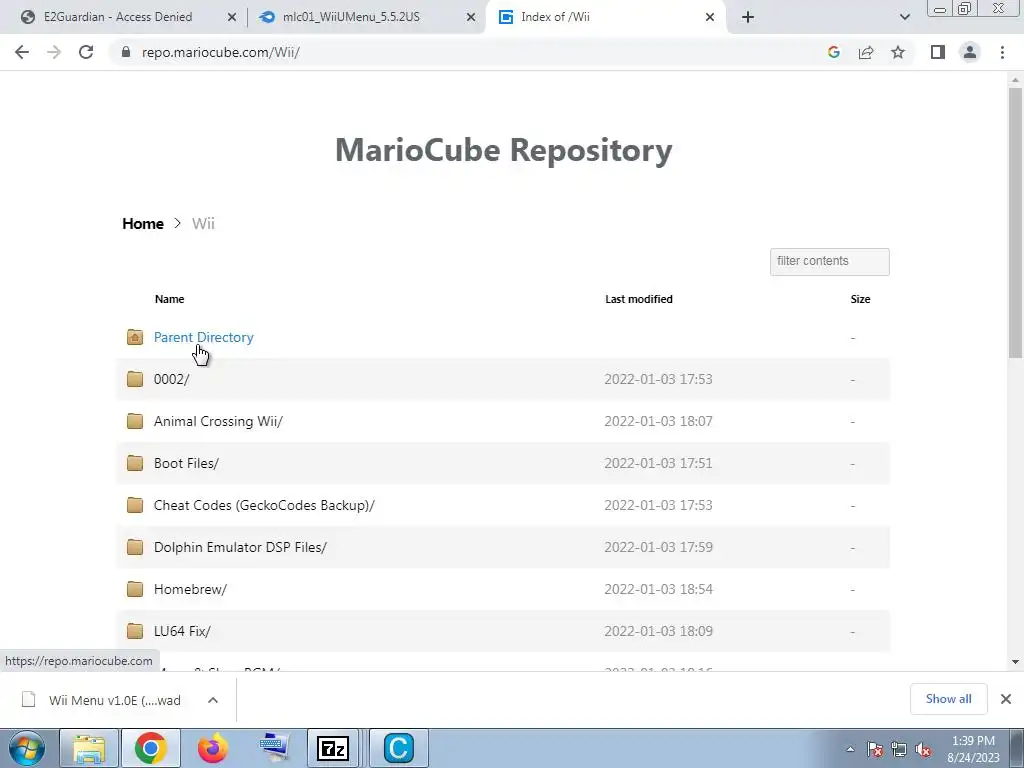Open the Parent Directory link
The width and height of the screenshot is (1024, 768).
[x=204, y=337]
